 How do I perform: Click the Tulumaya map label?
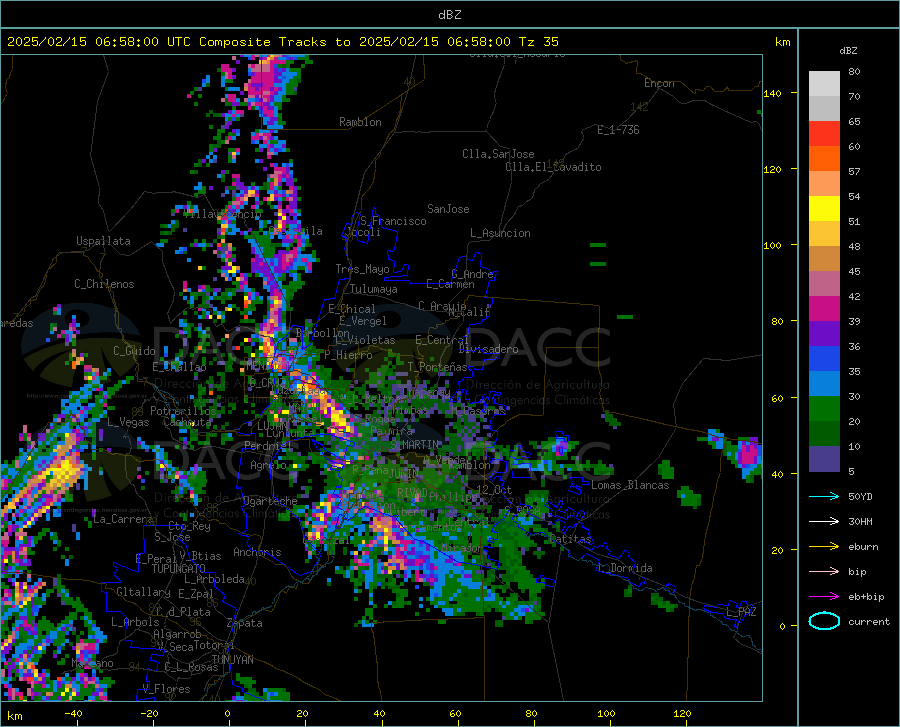[374, 289]
